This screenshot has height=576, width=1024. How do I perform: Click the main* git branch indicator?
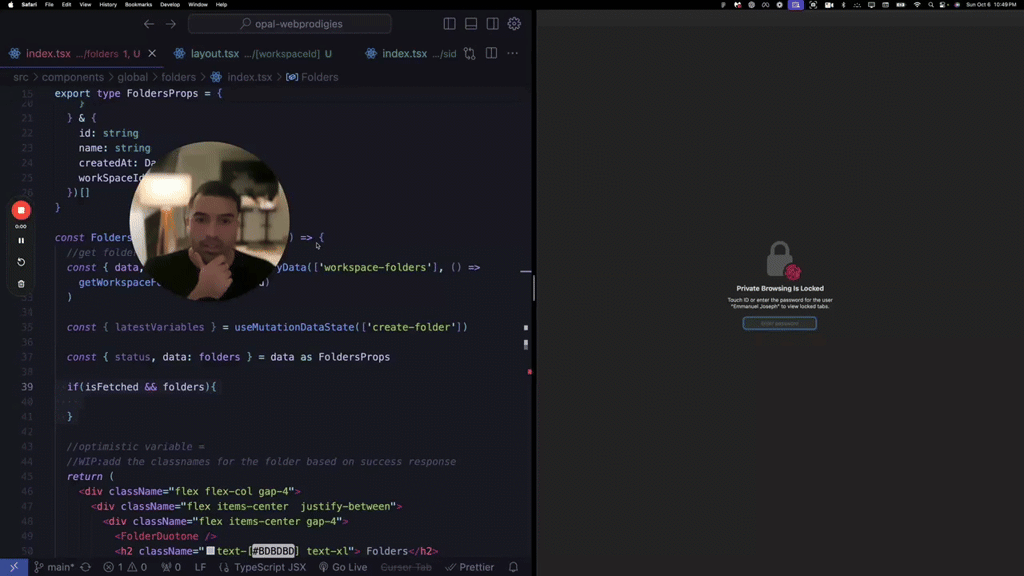tap(55, 567)
